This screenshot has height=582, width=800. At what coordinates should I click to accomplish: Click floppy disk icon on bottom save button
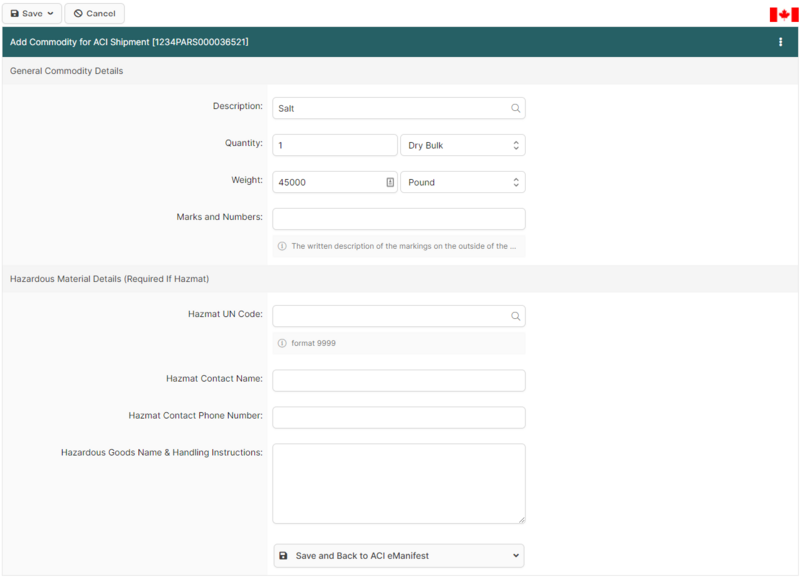click(x=283, y=555)
